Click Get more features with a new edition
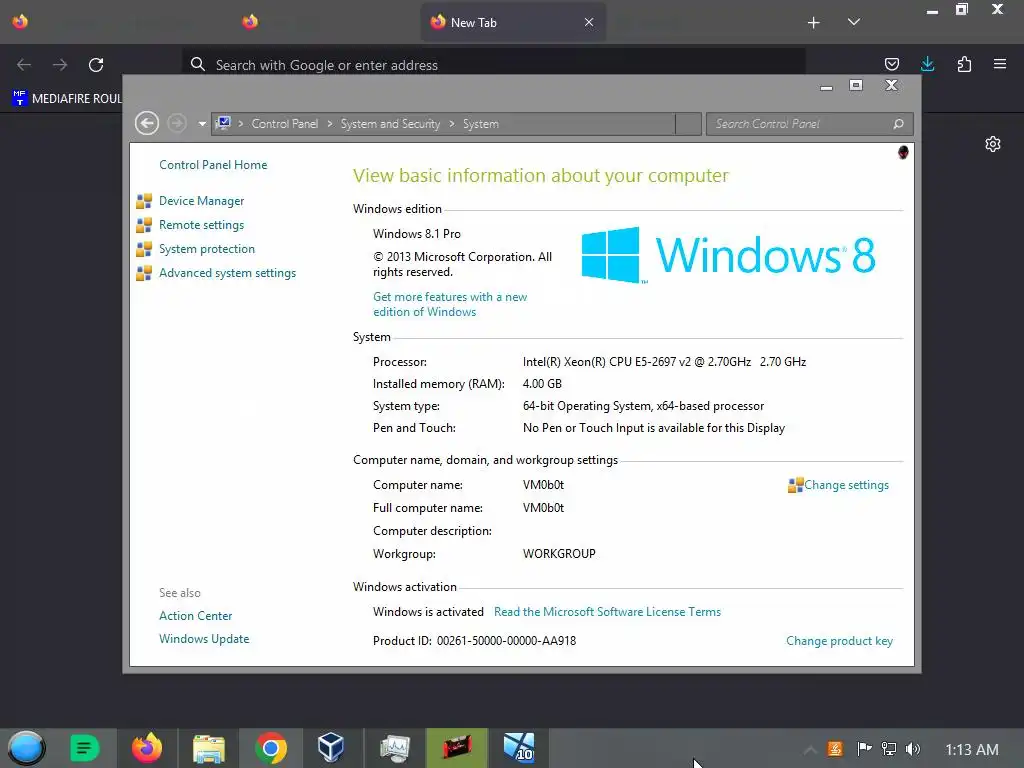Viewport: 1024px width, 768px height. pos(449,304)
